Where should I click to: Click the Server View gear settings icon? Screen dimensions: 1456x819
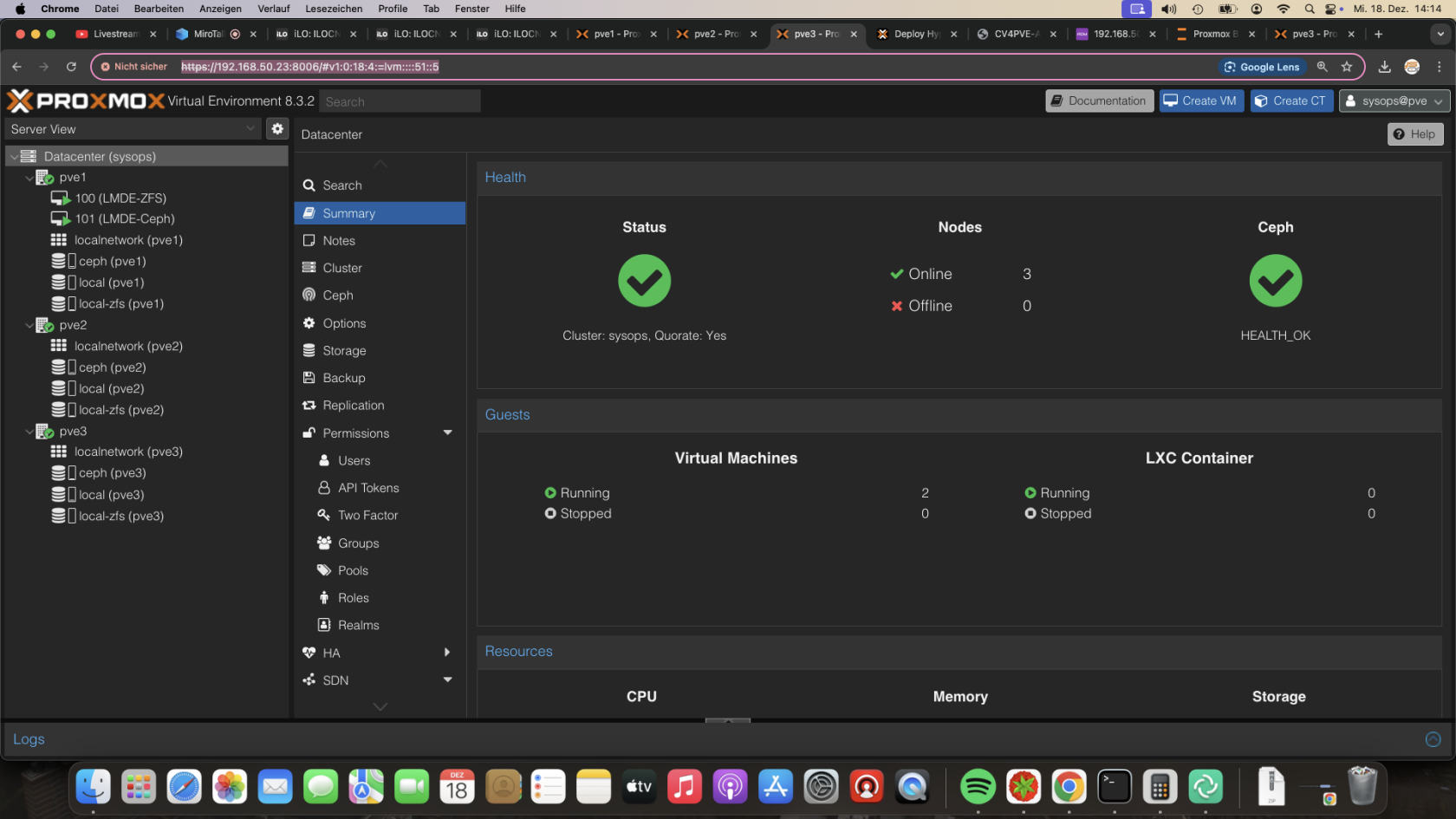(x=277, y=128)
